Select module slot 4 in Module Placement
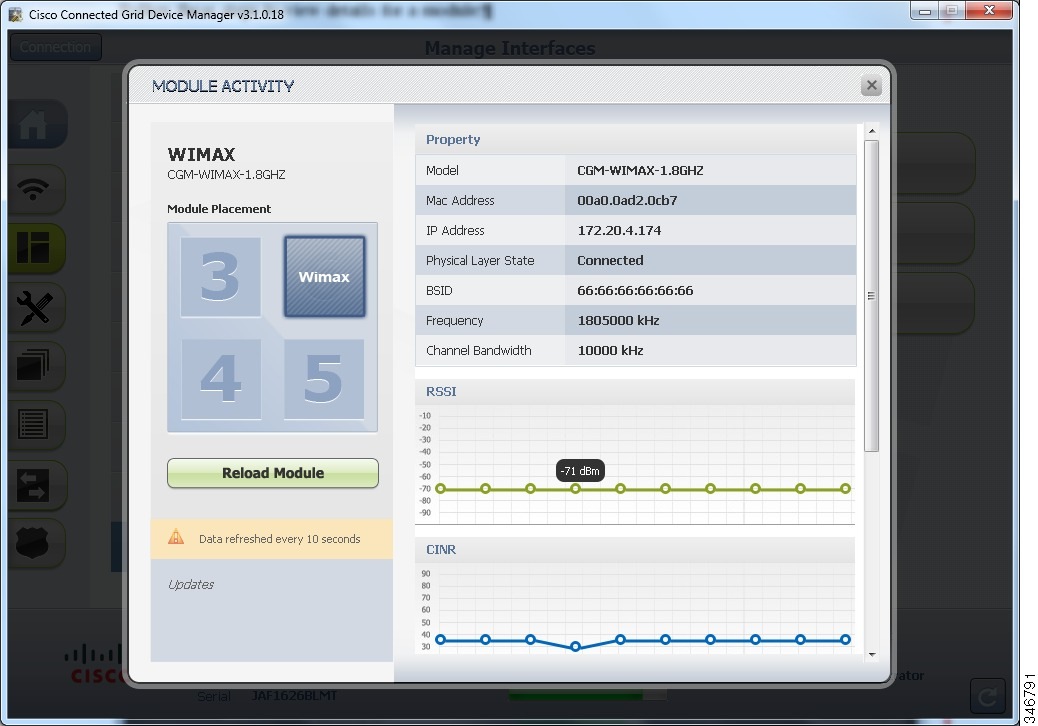The height and width of the screenshot is (726, 1038). point(220,379)
